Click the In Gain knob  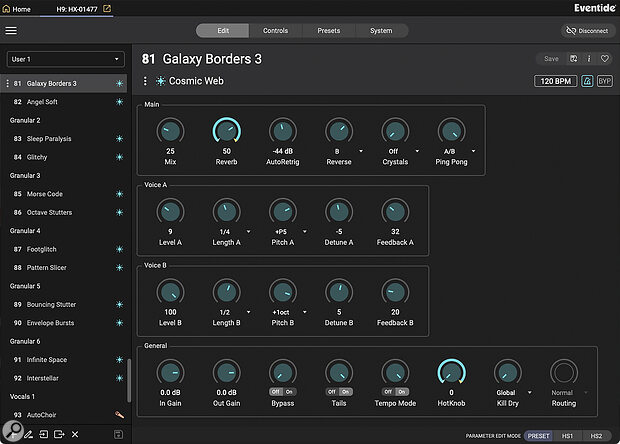[170, 372]
